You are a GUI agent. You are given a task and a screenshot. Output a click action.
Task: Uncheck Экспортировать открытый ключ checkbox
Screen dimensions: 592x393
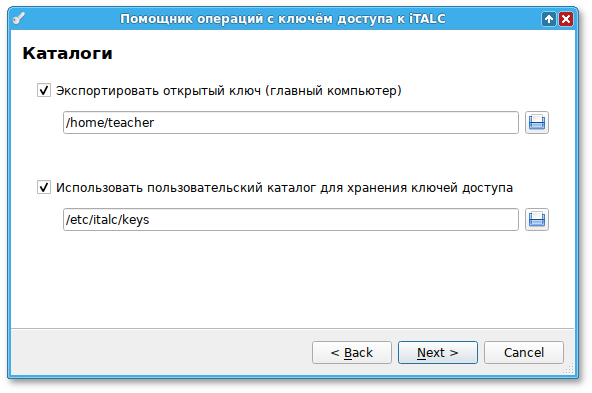coord(44,90)
